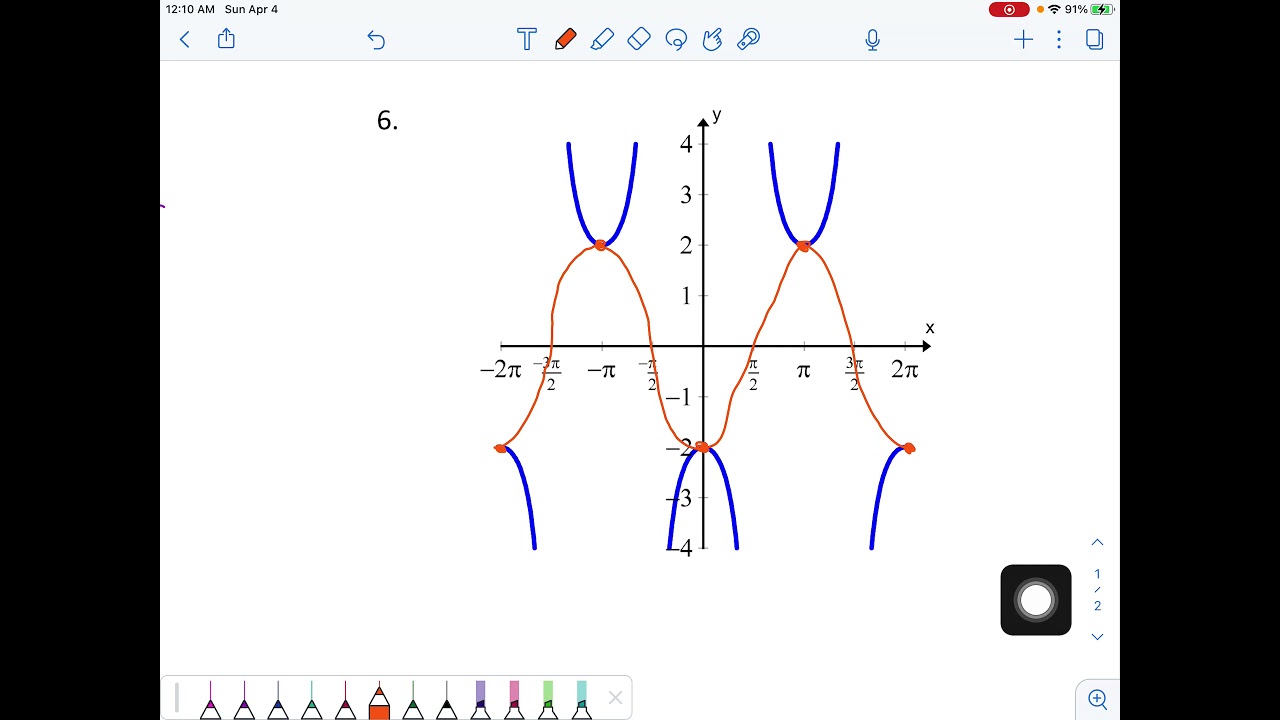Tap the x axis letter label
1280x720 pixels.
[930, 328]
